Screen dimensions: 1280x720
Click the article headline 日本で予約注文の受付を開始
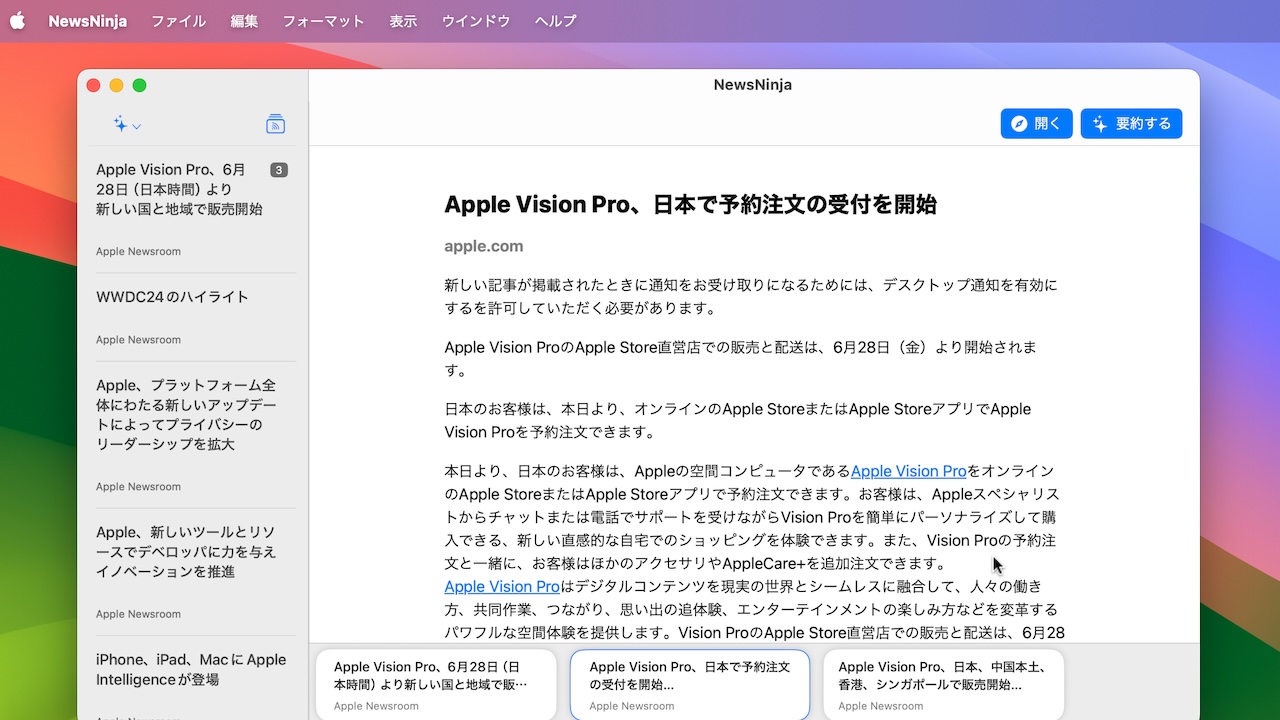(690, 204)
